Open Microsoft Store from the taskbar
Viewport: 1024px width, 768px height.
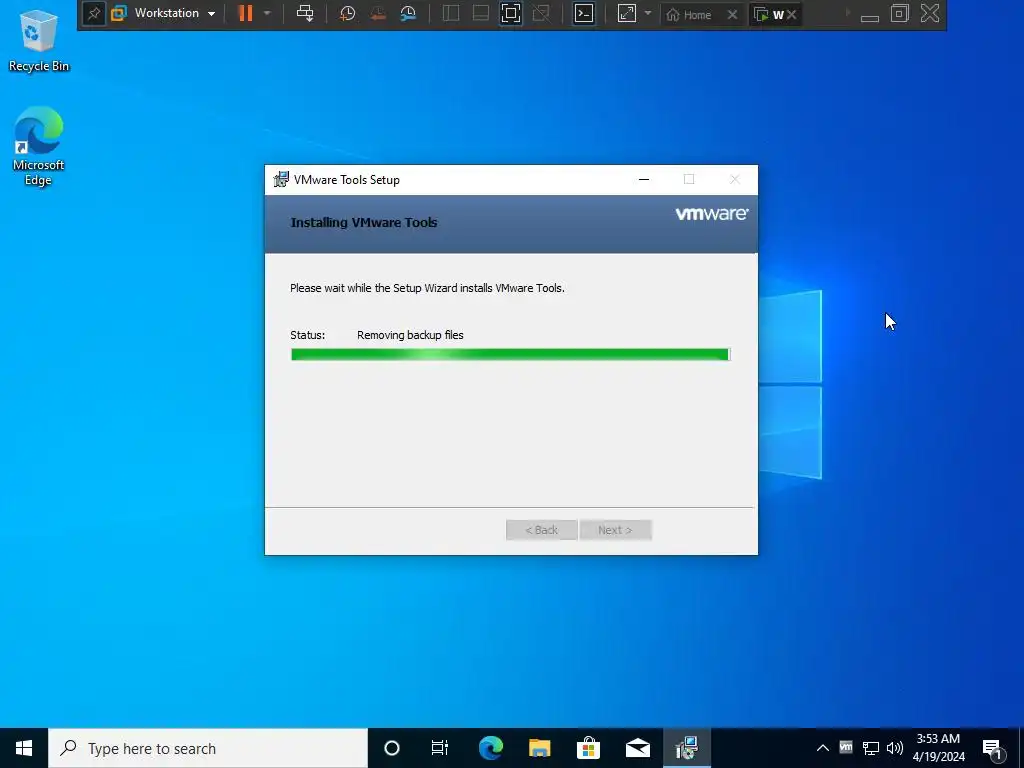coord(588,748)
